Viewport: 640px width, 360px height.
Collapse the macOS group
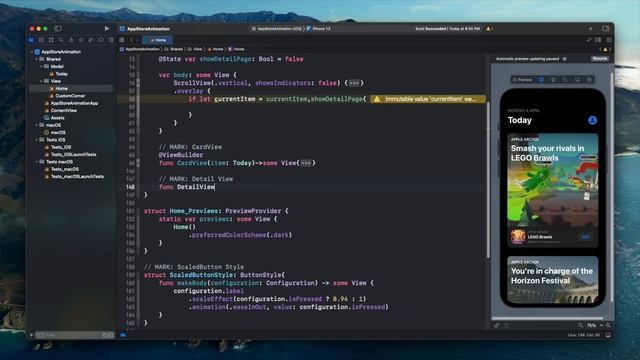(37, 125)
